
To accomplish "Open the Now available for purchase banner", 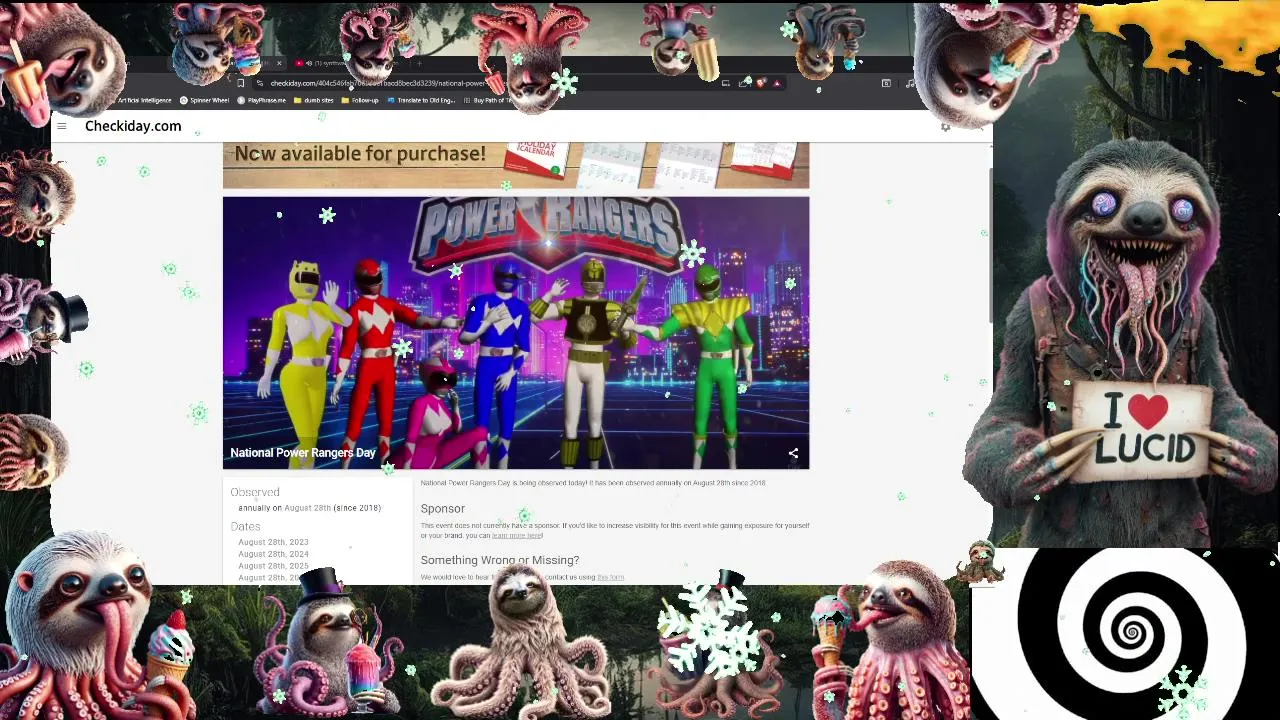I will (x=516, y=165).
